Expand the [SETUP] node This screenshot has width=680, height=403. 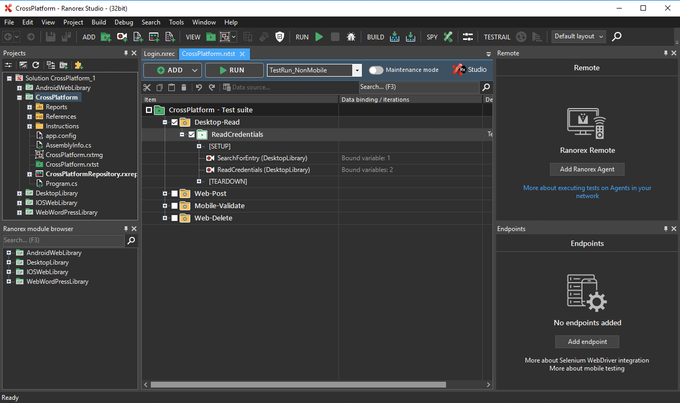199,146
